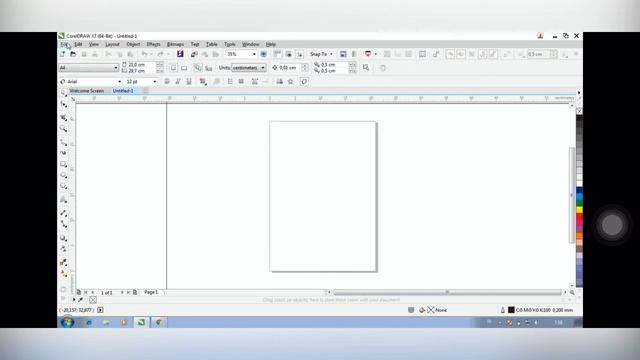Expand the Application launcher dropdown
The image size is (640, 360).
tap(376, 54)
